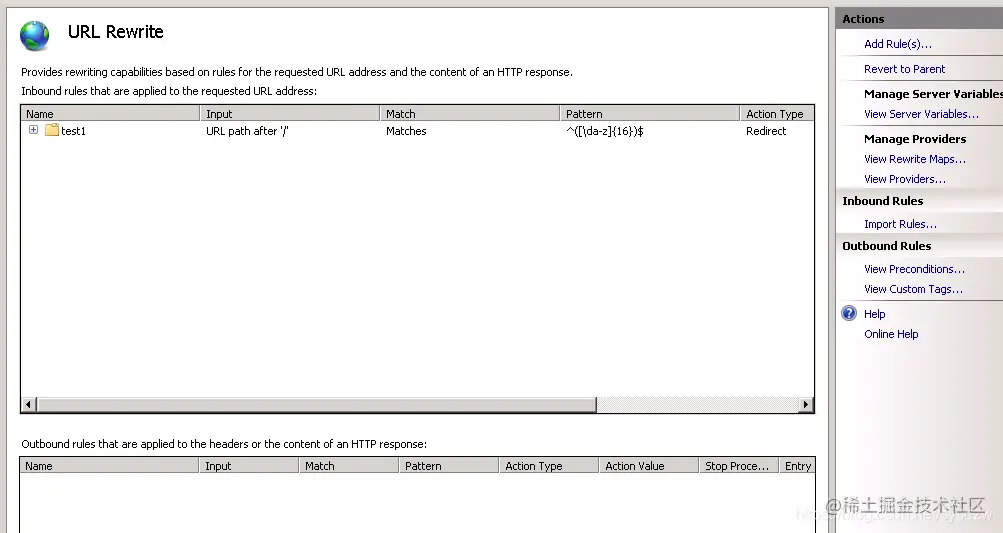Viewport: 1003px width, 533px height.
Task: Sort outbound rules by Action Type column
Action: 549,466
